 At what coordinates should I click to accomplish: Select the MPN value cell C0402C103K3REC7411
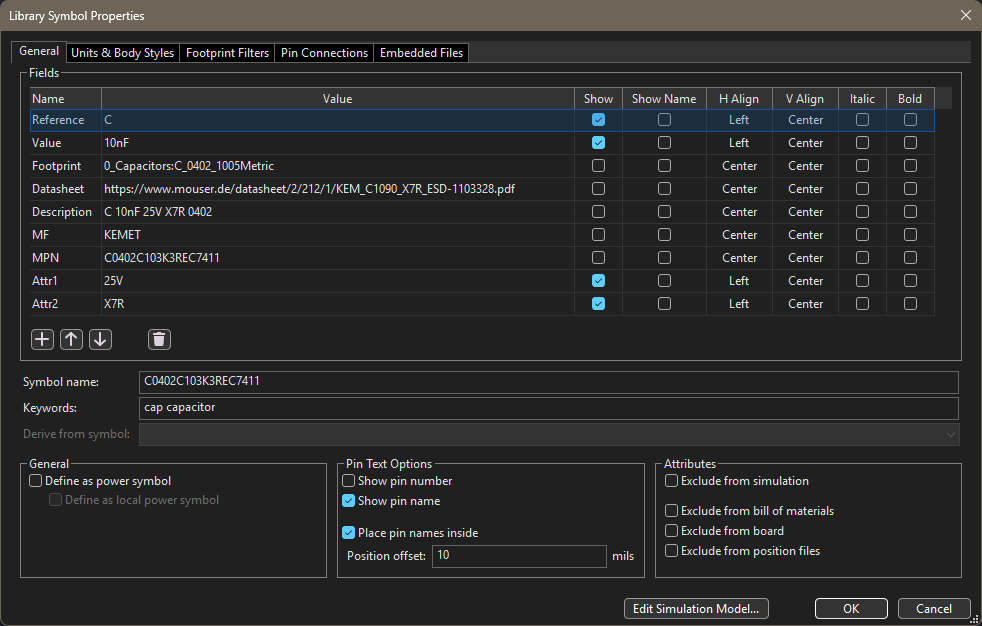(338, 258)
